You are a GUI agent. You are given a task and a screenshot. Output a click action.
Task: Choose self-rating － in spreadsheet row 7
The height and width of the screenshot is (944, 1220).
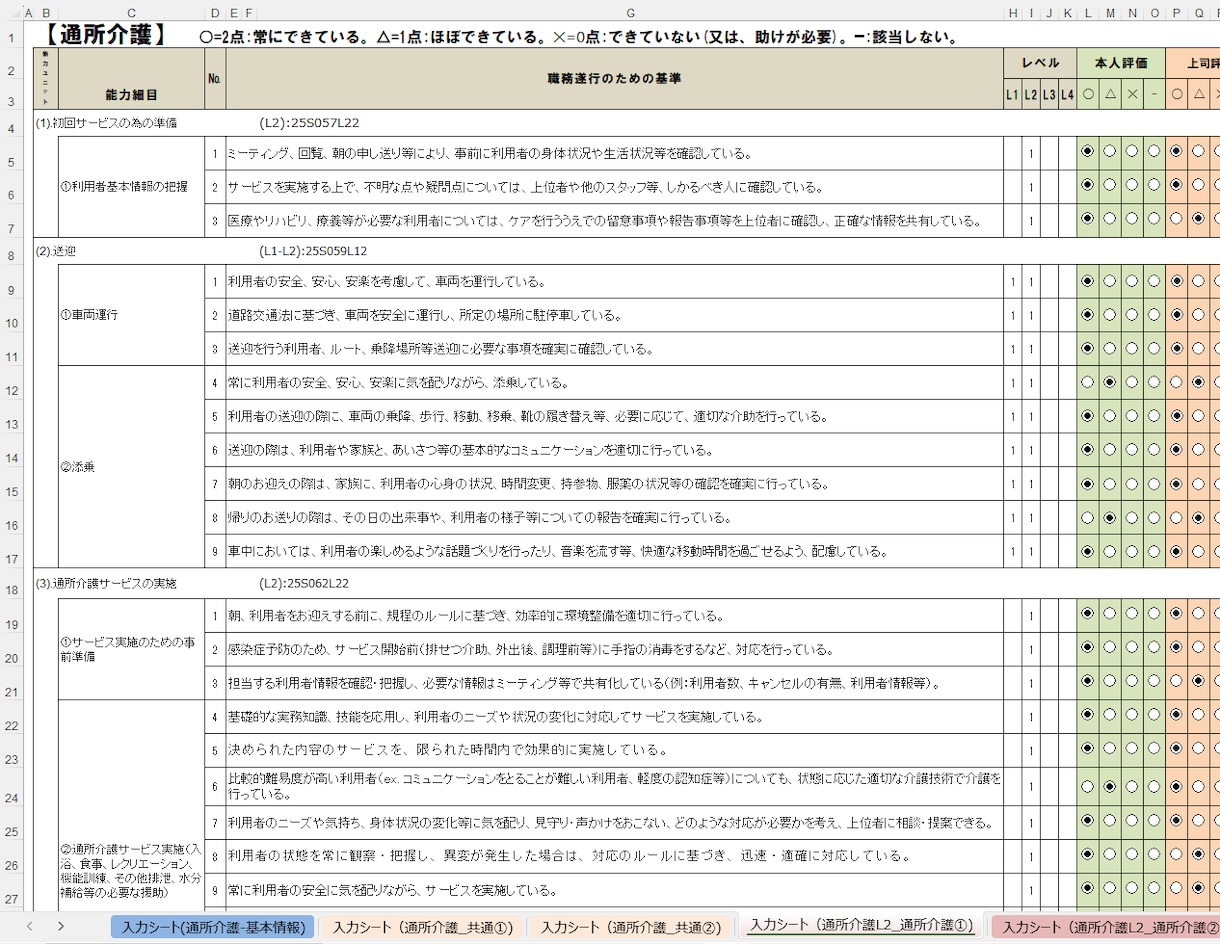tap(1154, 218)
